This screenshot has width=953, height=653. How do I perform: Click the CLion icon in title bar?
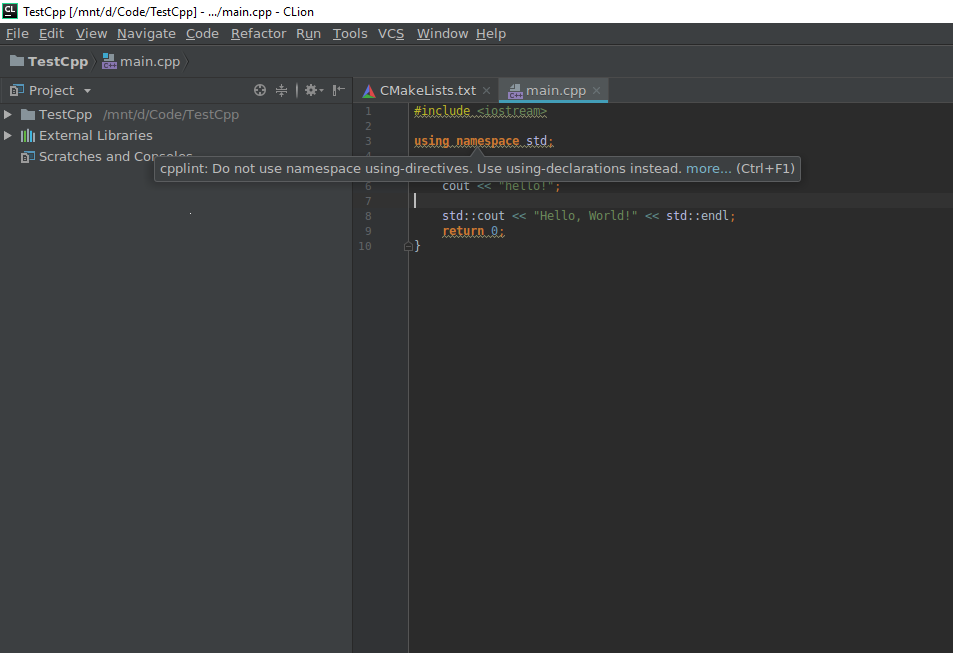[x=10, y=11]
